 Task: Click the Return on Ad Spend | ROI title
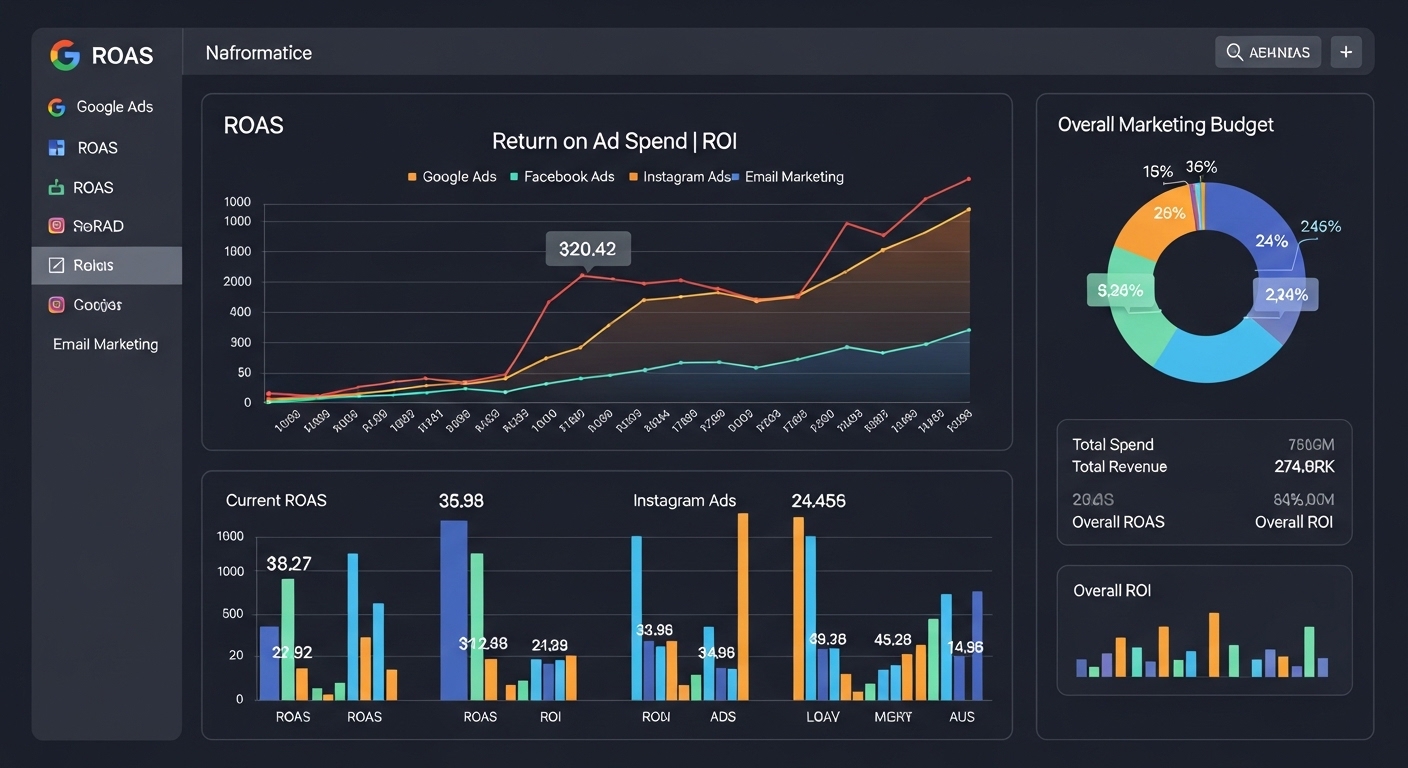coord(614,141)
